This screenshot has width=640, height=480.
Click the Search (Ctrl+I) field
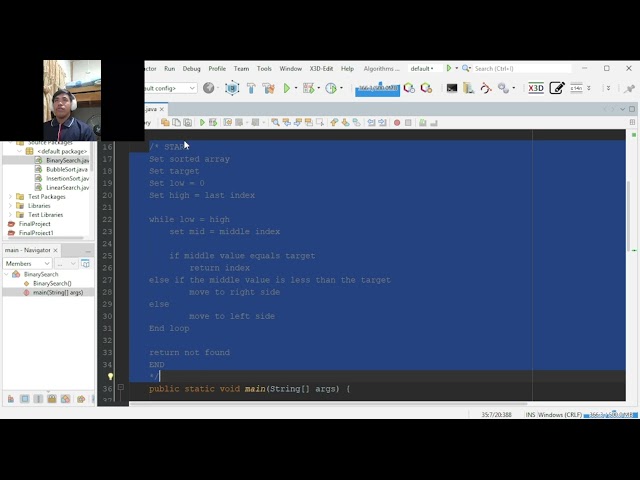[522, 68]
